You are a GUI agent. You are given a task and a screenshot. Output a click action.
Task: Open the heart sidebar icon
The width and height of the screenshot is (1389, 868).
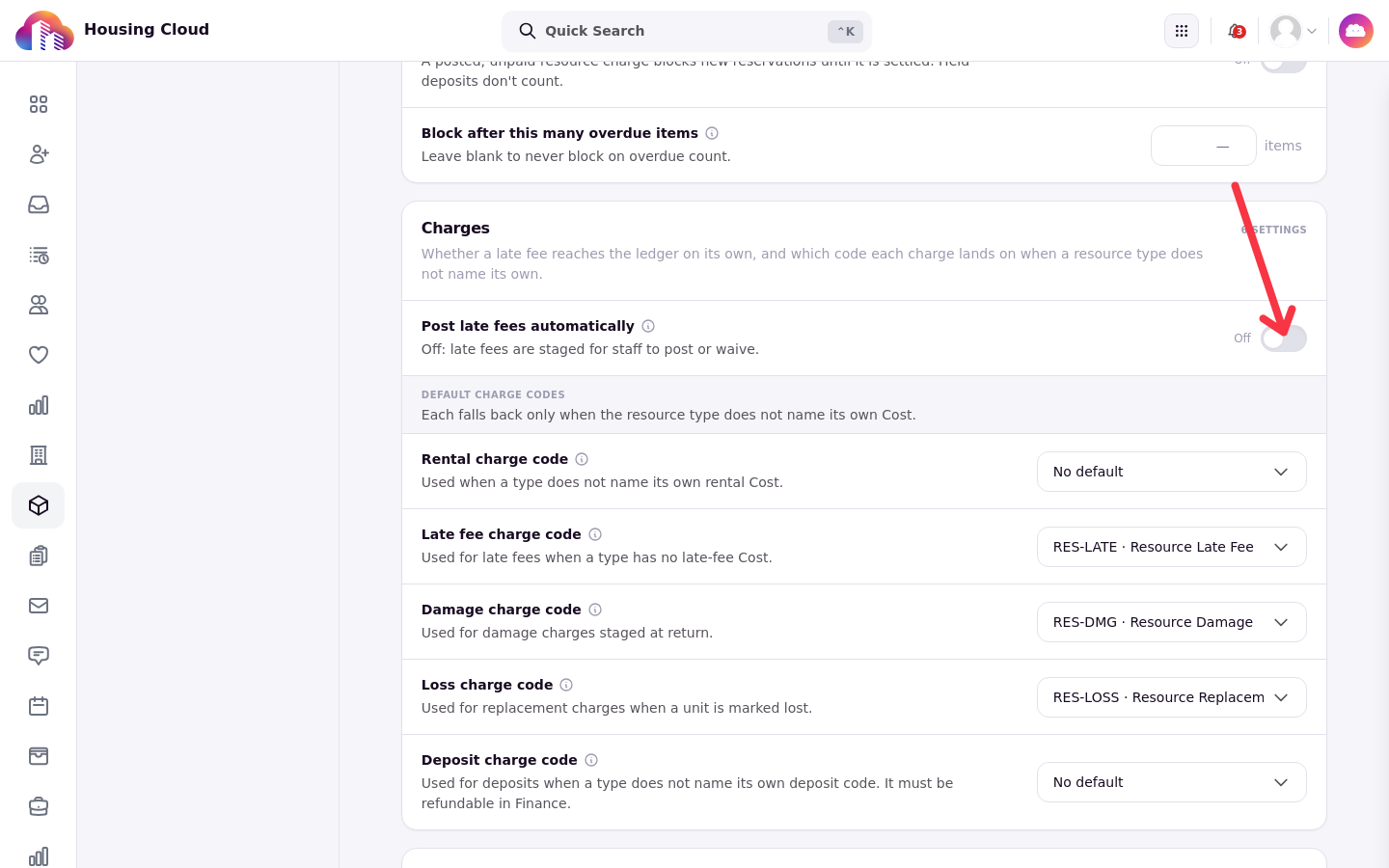39,355
